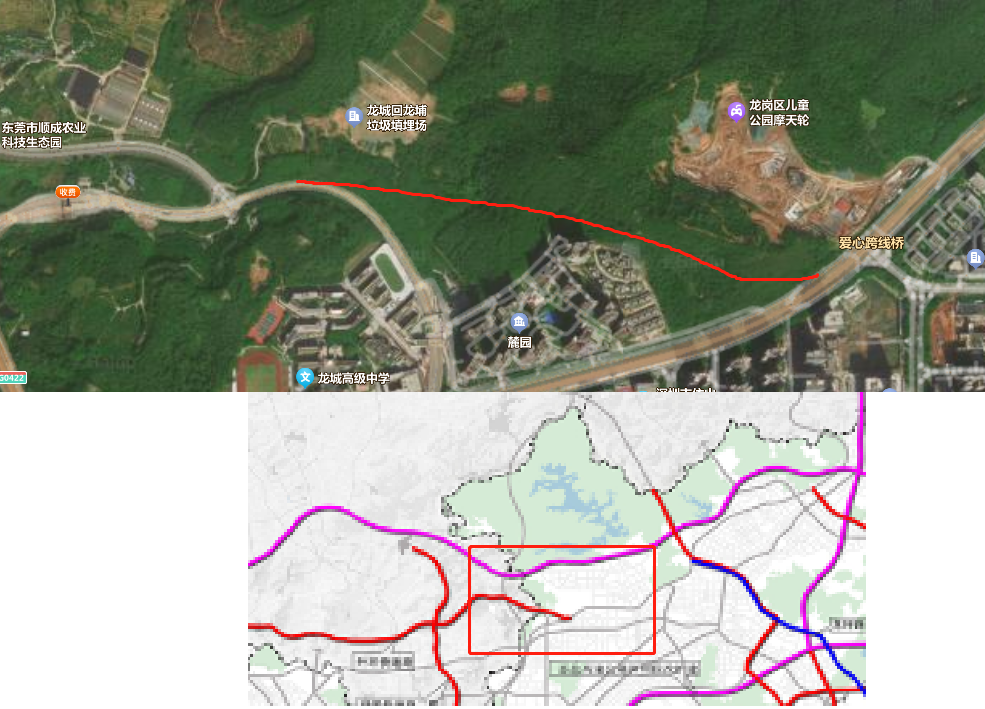Click the 爱心跨线桥 bridge label
The width and height of the screenshot is (985, 709).
click(x=871, y=243)
